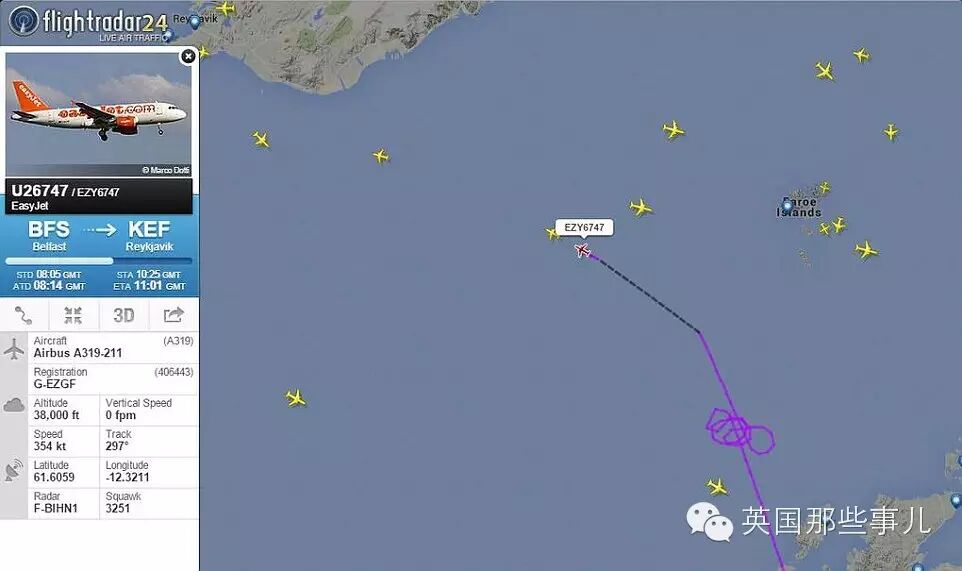Click the radar dish icon beside Latitude
Image resolution: width=962 pixels, height=571 pixels.
pos(13,470)
